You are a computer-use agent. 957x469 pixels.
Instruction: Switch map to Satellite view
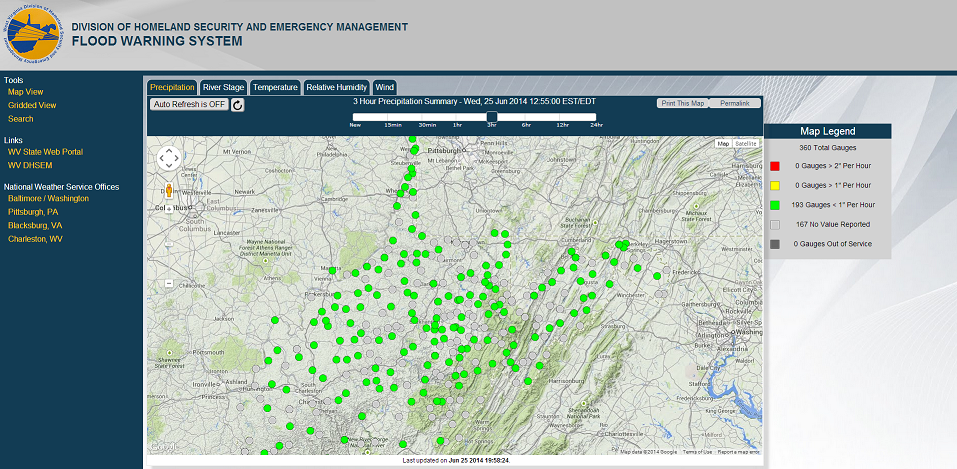coord(745,144)
